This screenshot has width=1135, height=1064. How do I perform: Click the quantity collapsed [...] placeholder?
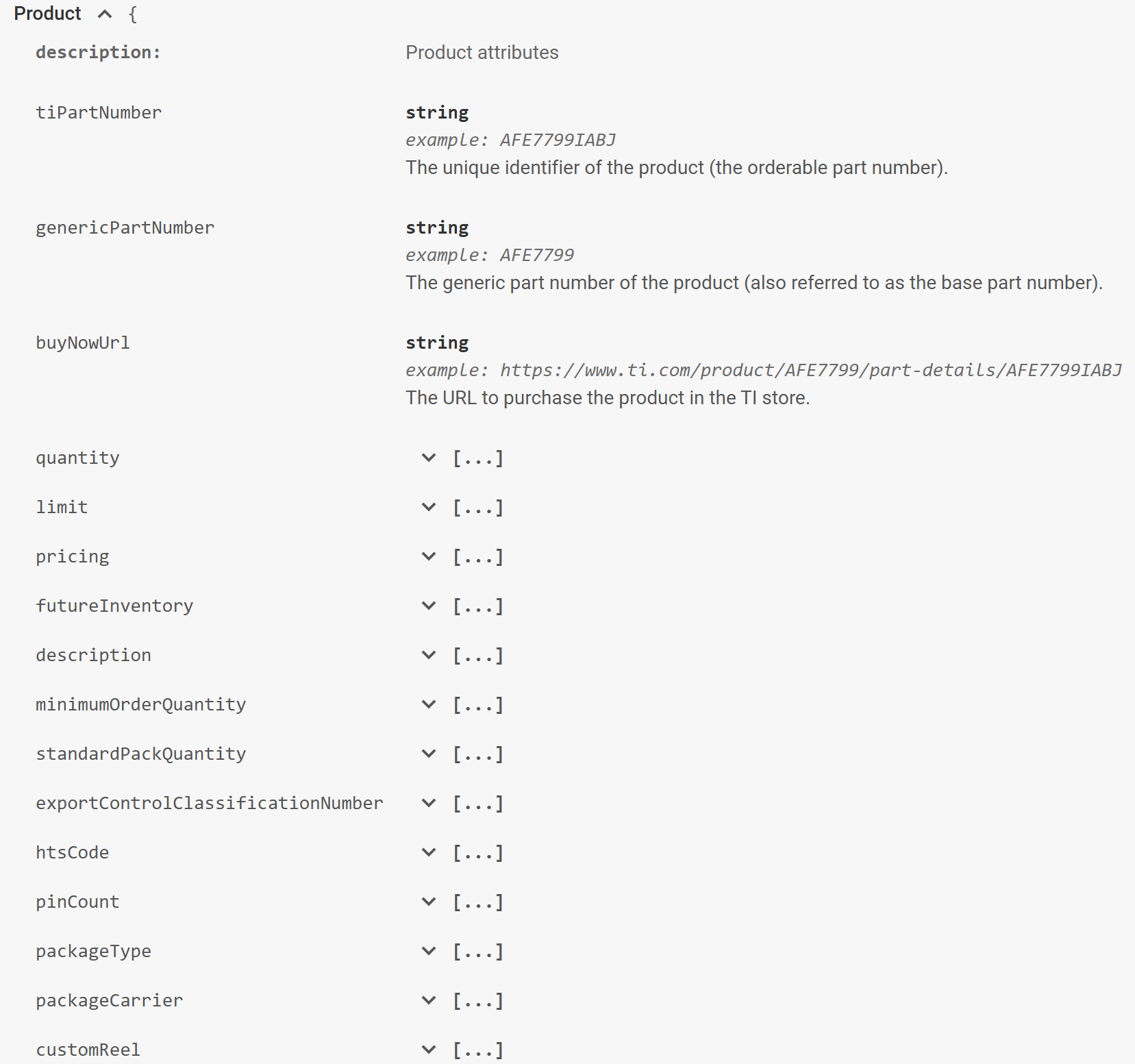click(478, 458)
